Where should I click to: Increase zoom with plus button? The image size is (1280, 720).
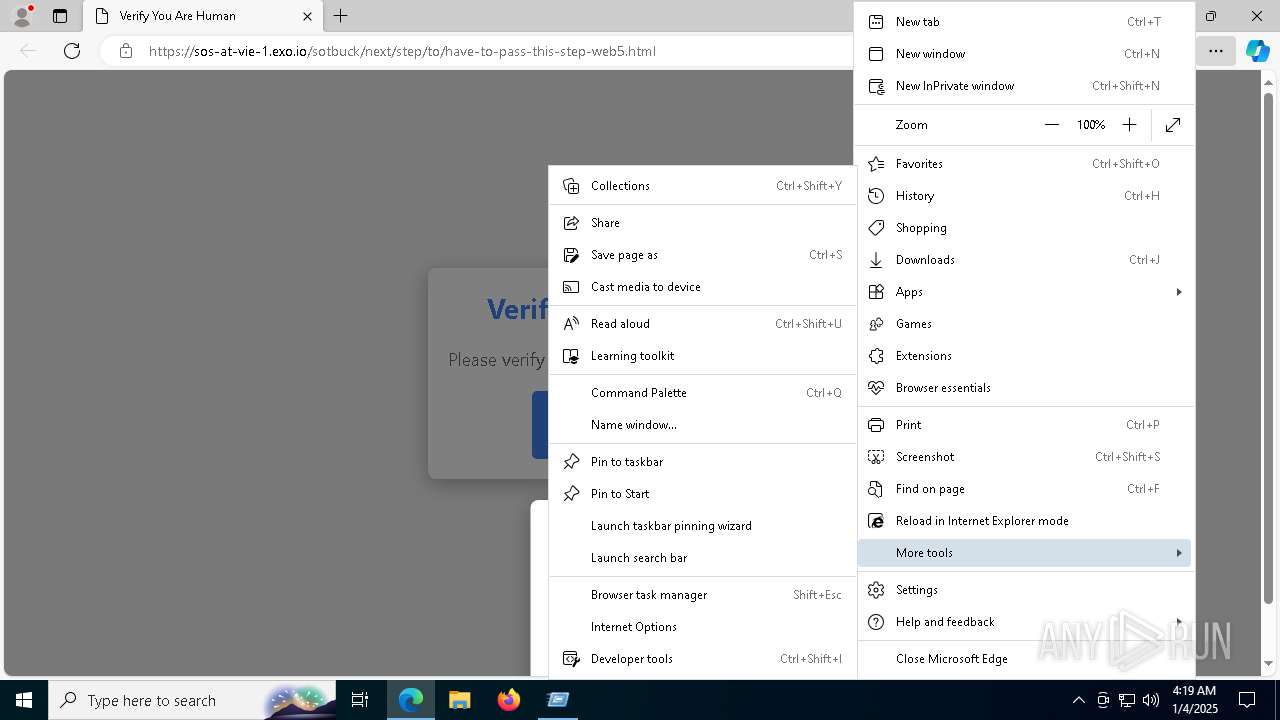click(1129, 125)
